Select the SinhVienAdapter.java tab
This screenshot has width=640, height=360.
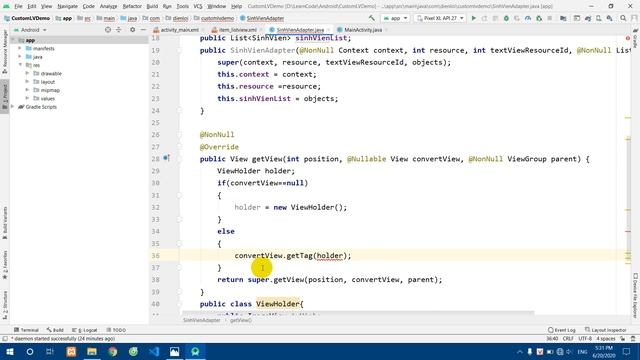300,30
